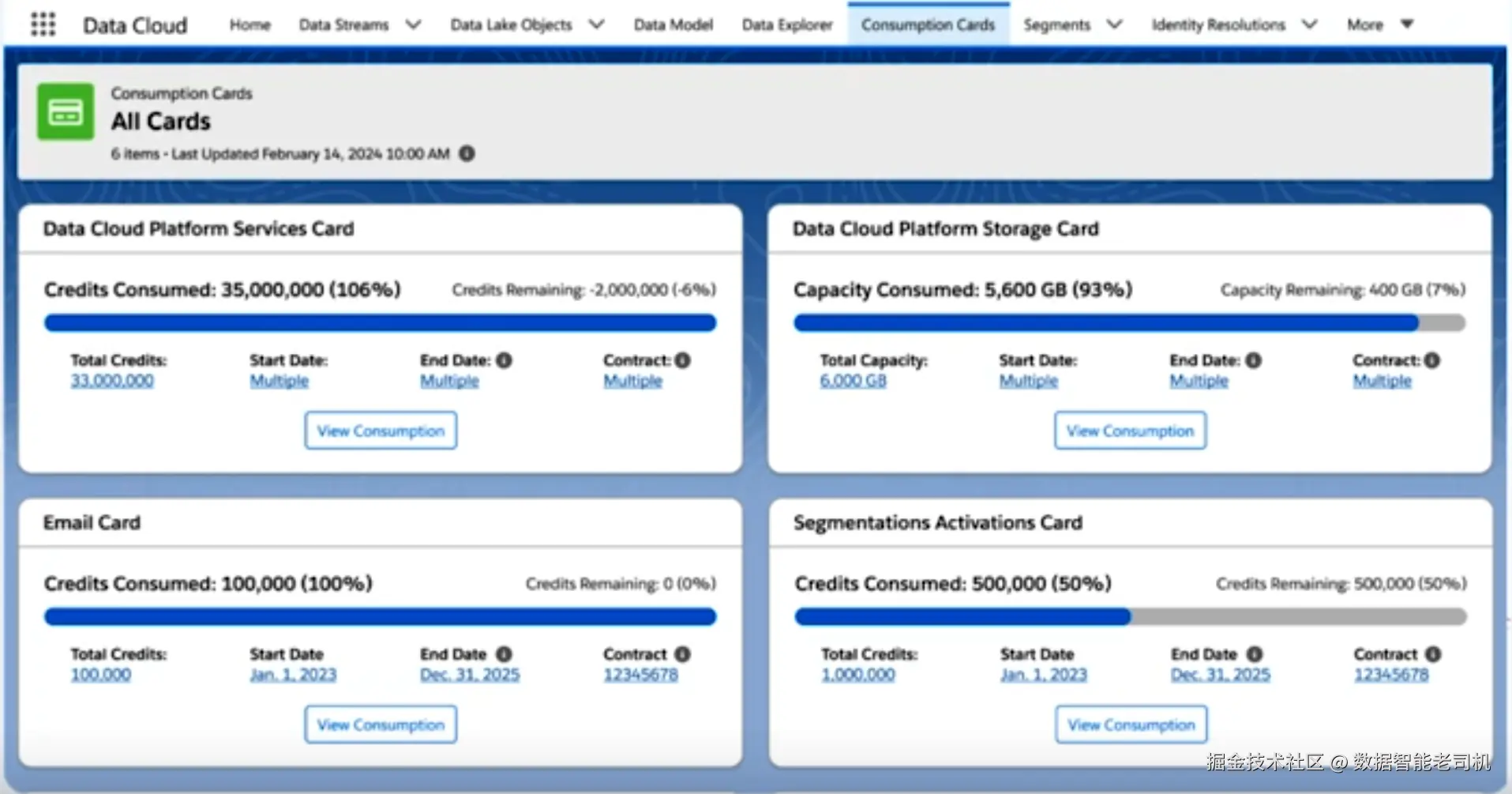1512x794 pixels.
Task: Open the Data Streams tab
Action: 343,25
